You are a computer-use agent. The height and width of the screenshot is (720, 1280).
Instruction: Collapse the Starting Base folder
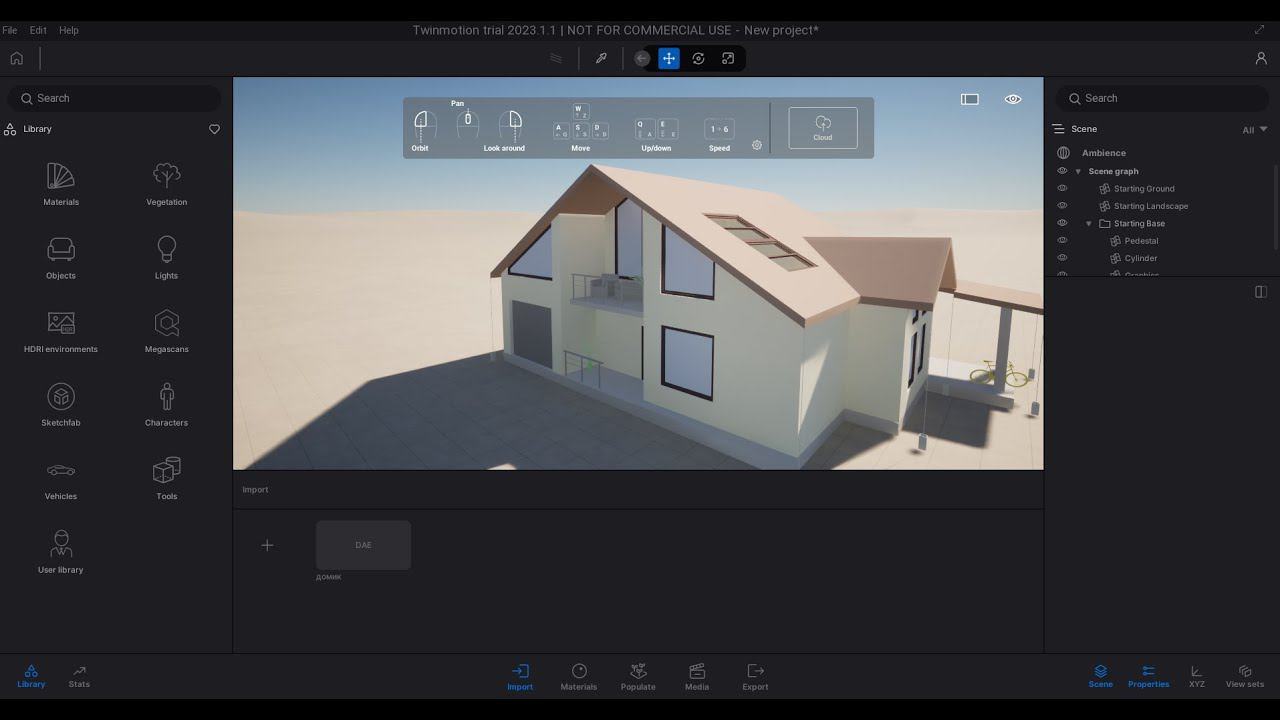1089,223
